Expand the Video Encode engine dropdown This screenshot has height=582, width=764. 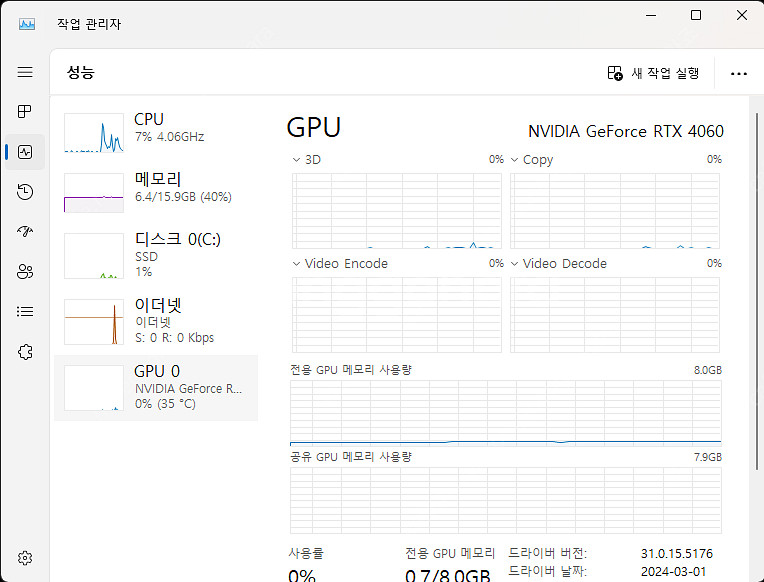click(x=296, y=264)
